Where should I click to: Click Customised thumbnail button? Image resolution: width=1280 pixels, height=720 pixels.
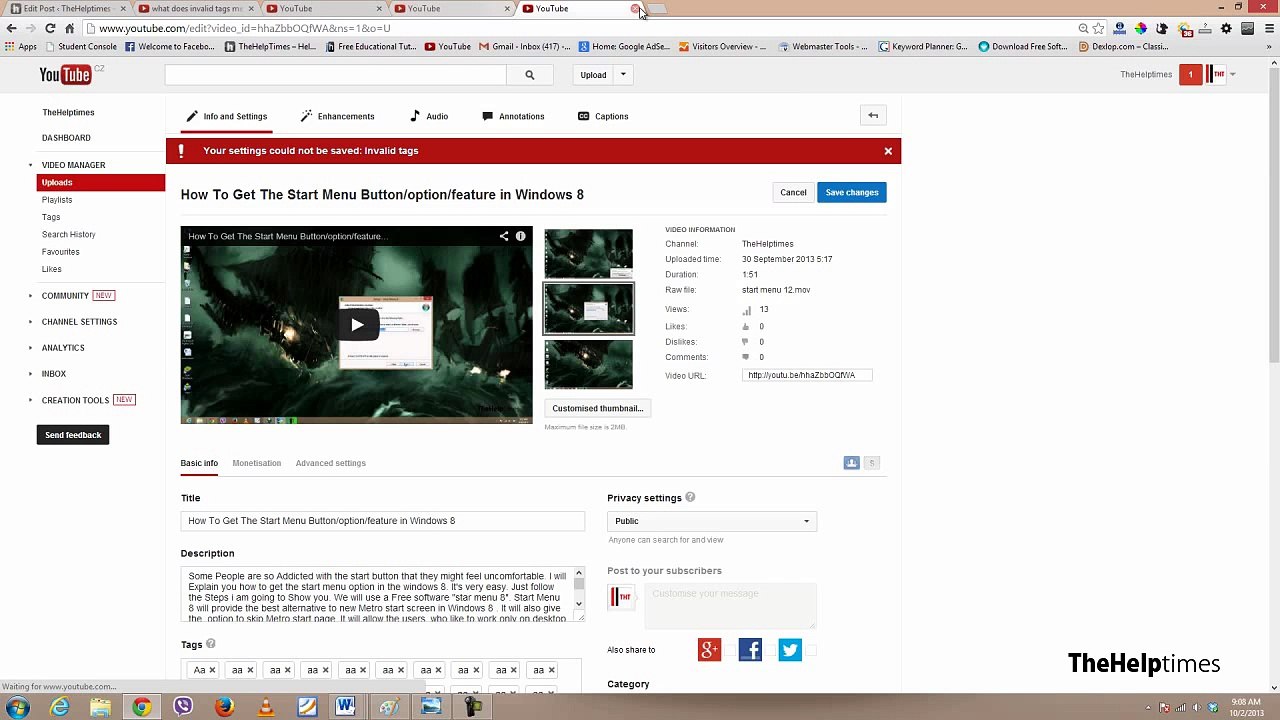click(597, 408)
